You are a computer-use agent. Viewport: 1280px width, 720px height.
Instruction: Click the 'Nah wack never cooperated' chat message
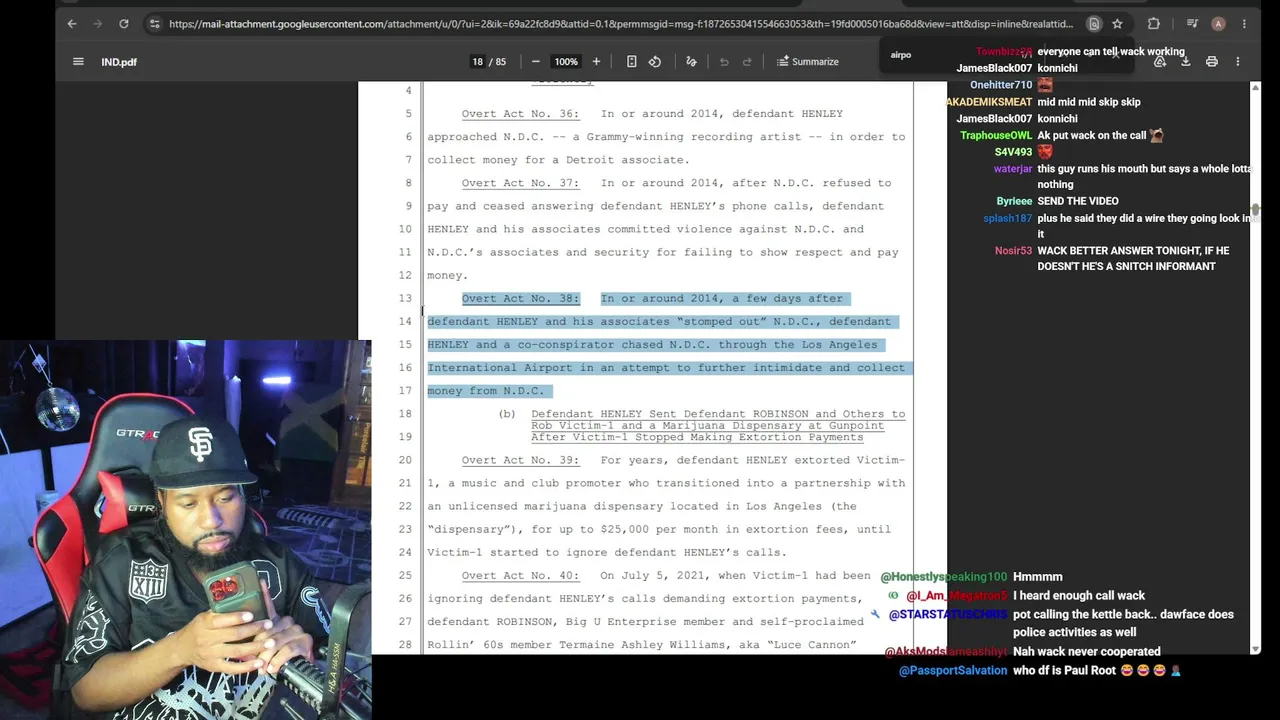[1087, 652]
